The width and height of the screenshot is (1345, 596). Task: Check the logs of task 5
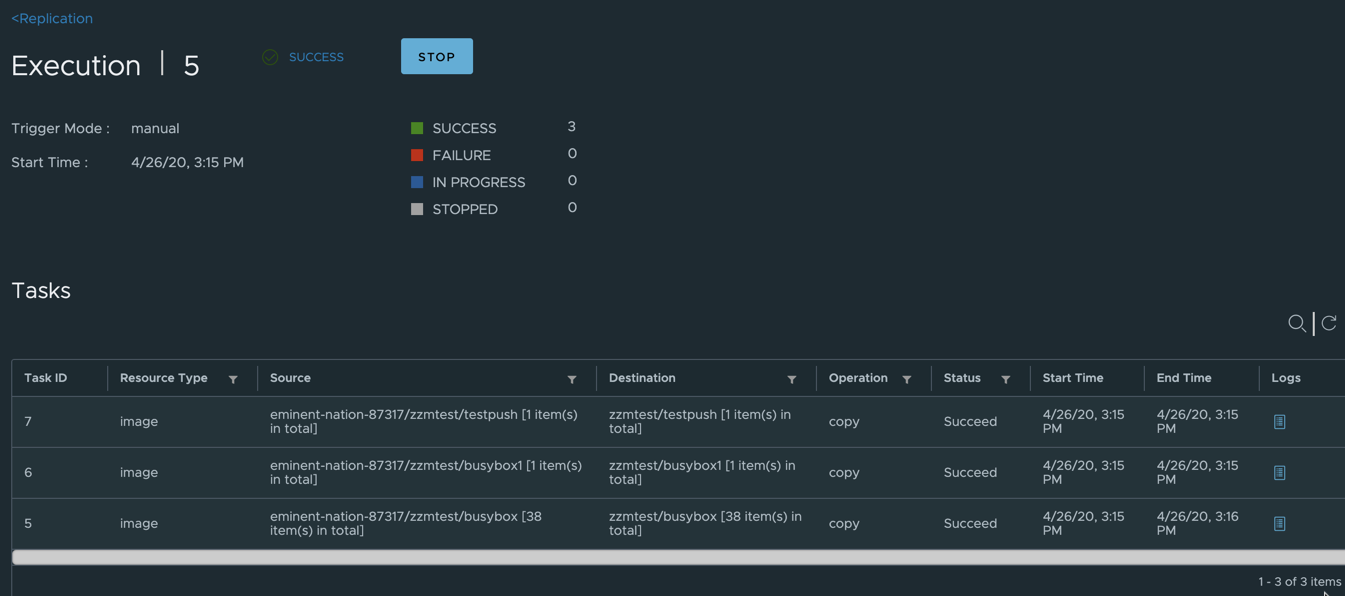point(1279,523)
